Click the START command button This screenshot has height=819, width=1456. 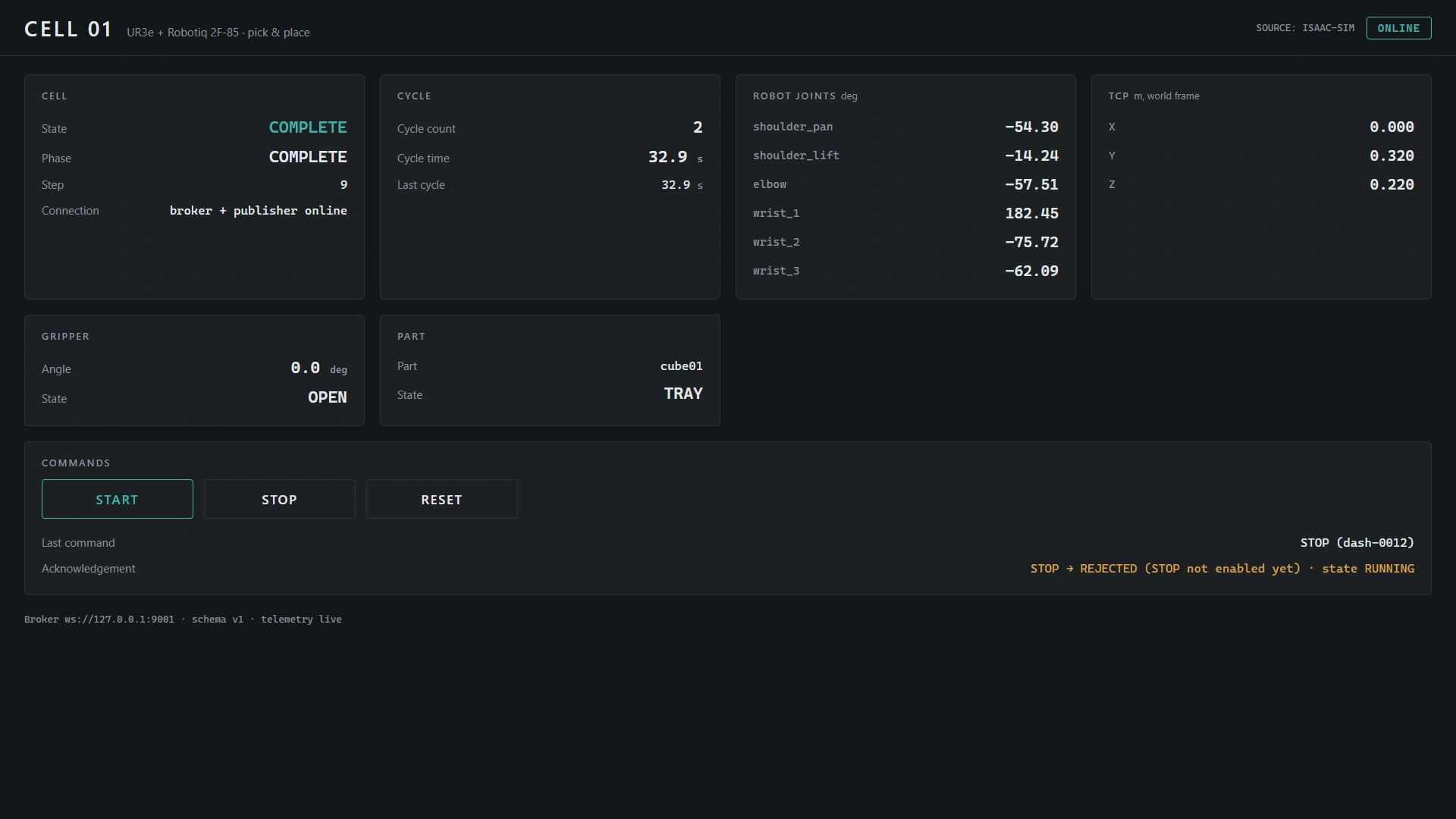click(117, 499)
